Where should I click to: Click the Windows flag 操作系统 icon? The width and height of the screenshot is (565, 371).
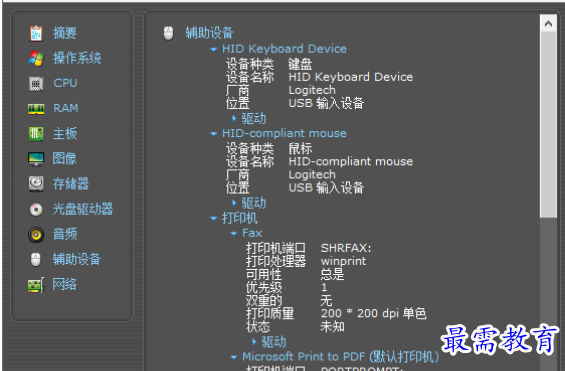click(x=36, y=58)
